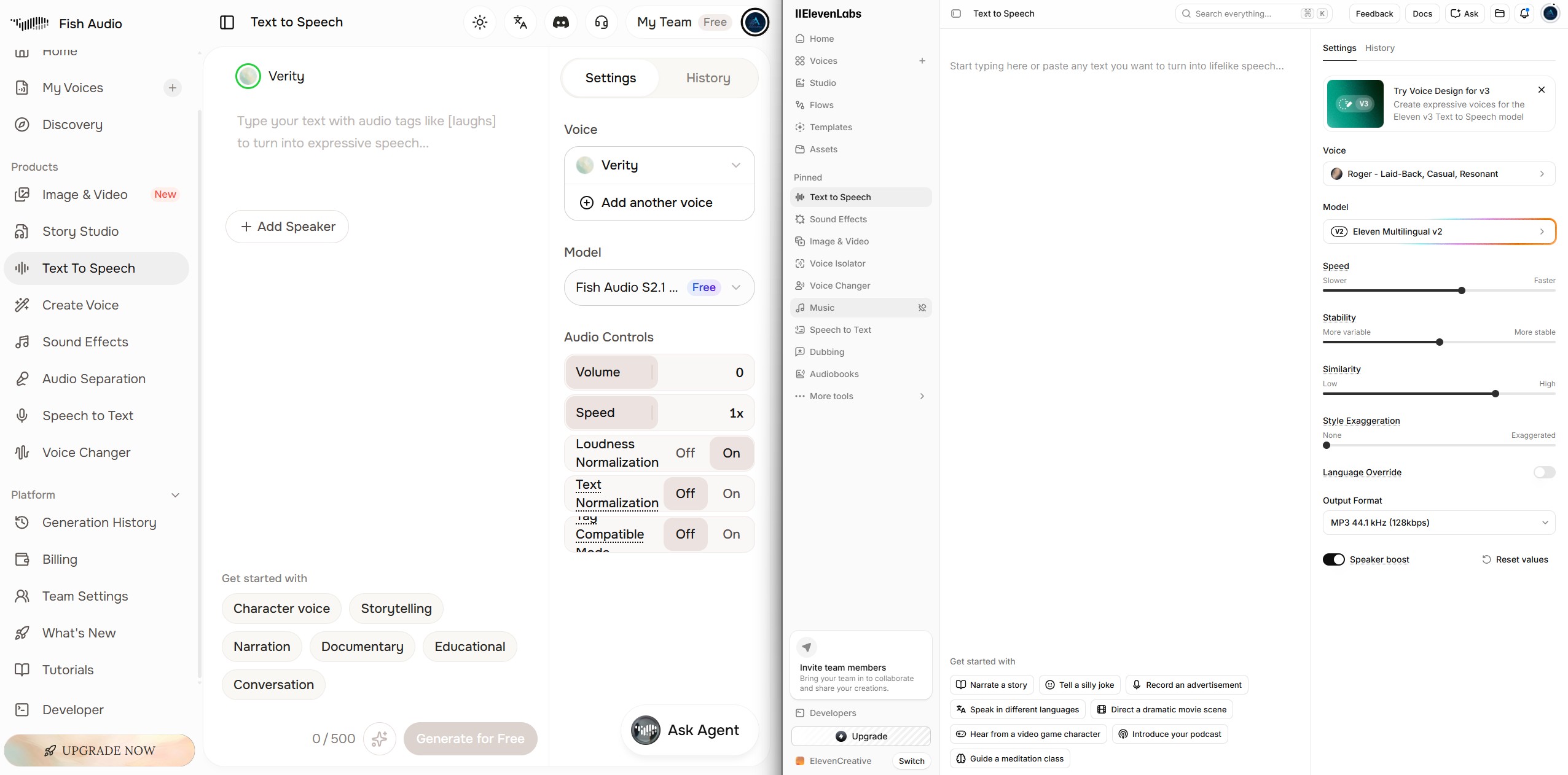Click the Style Exaggeration slider handle
Image resolution: width=1568 pixels, height=775 pixels.
(x=1327, y=445)
